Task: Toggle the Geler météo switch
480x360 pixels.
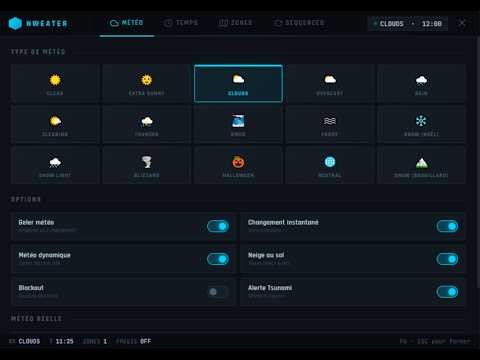Action: point(218,226)
